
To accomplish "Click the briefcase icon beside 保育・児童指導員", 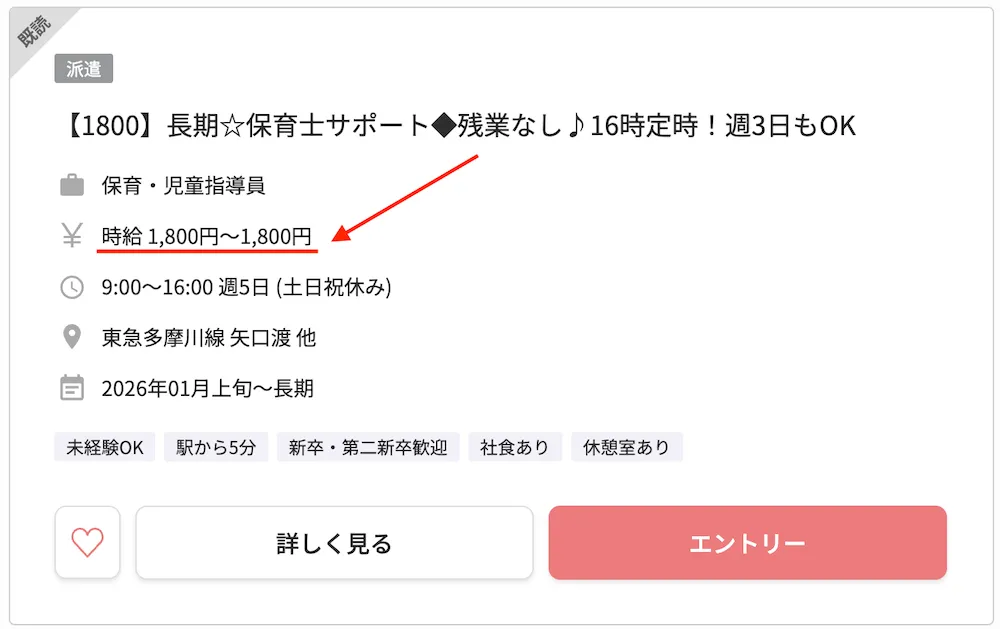I will tap(70, 183).
